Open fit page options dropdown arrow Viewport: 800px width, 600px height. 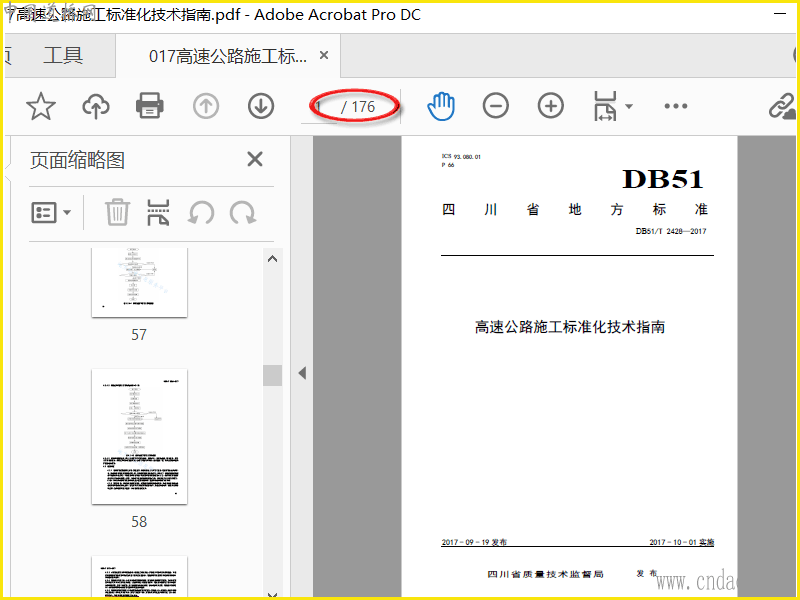coord(629,106)
